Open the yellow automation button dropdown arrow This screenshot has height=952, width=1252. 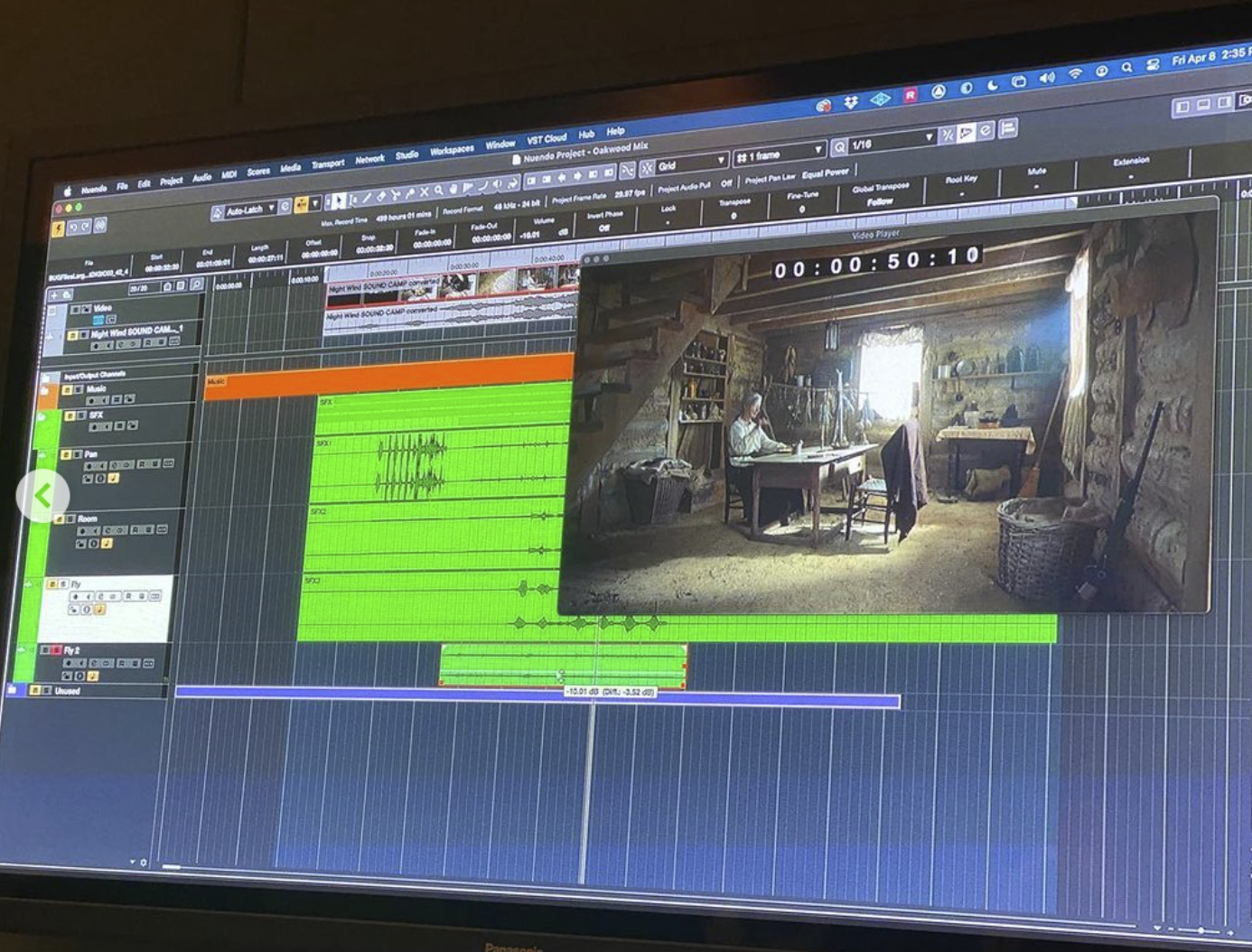tap(314, 203)
